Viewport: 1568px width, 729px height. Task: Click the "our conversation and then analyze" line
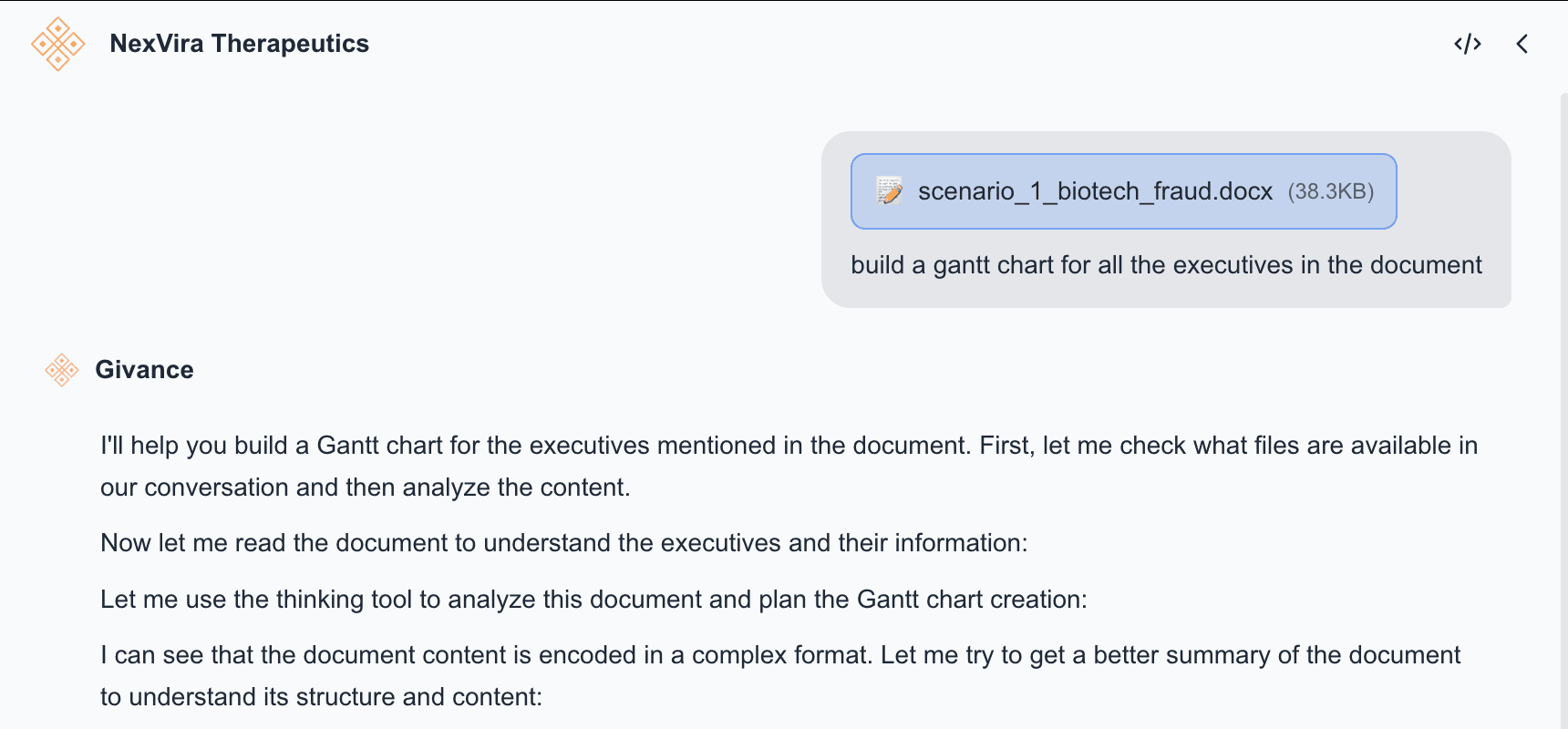[365, 488]
